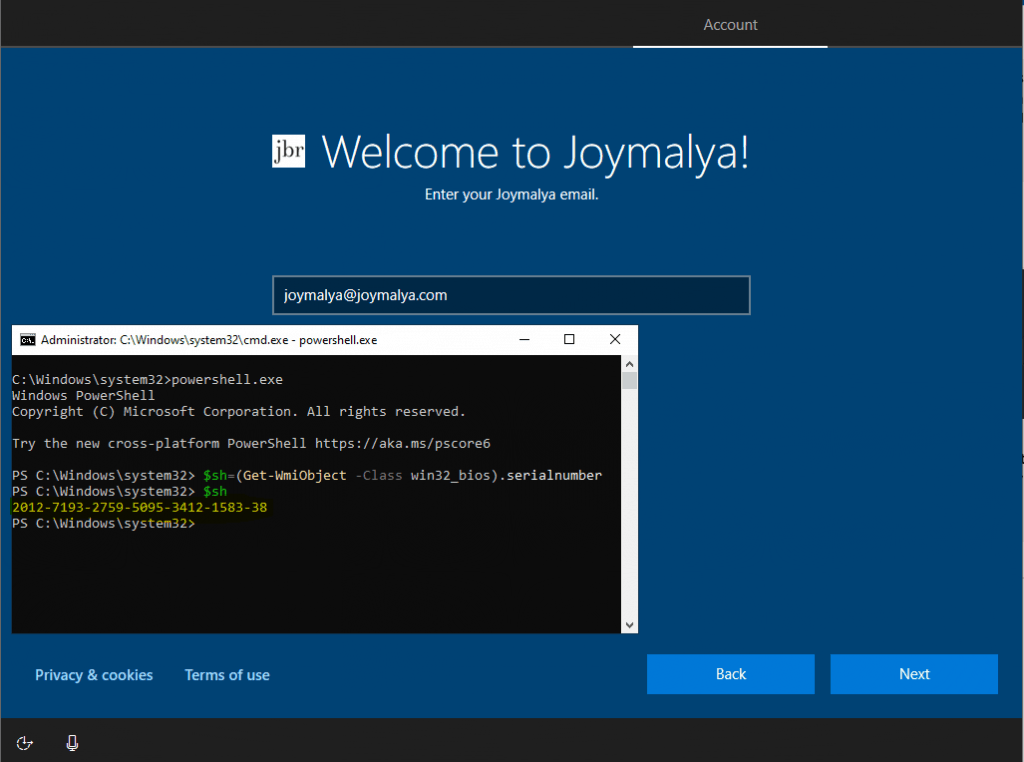
Task: Click the cmd window system icon
Action: (27, 340)
